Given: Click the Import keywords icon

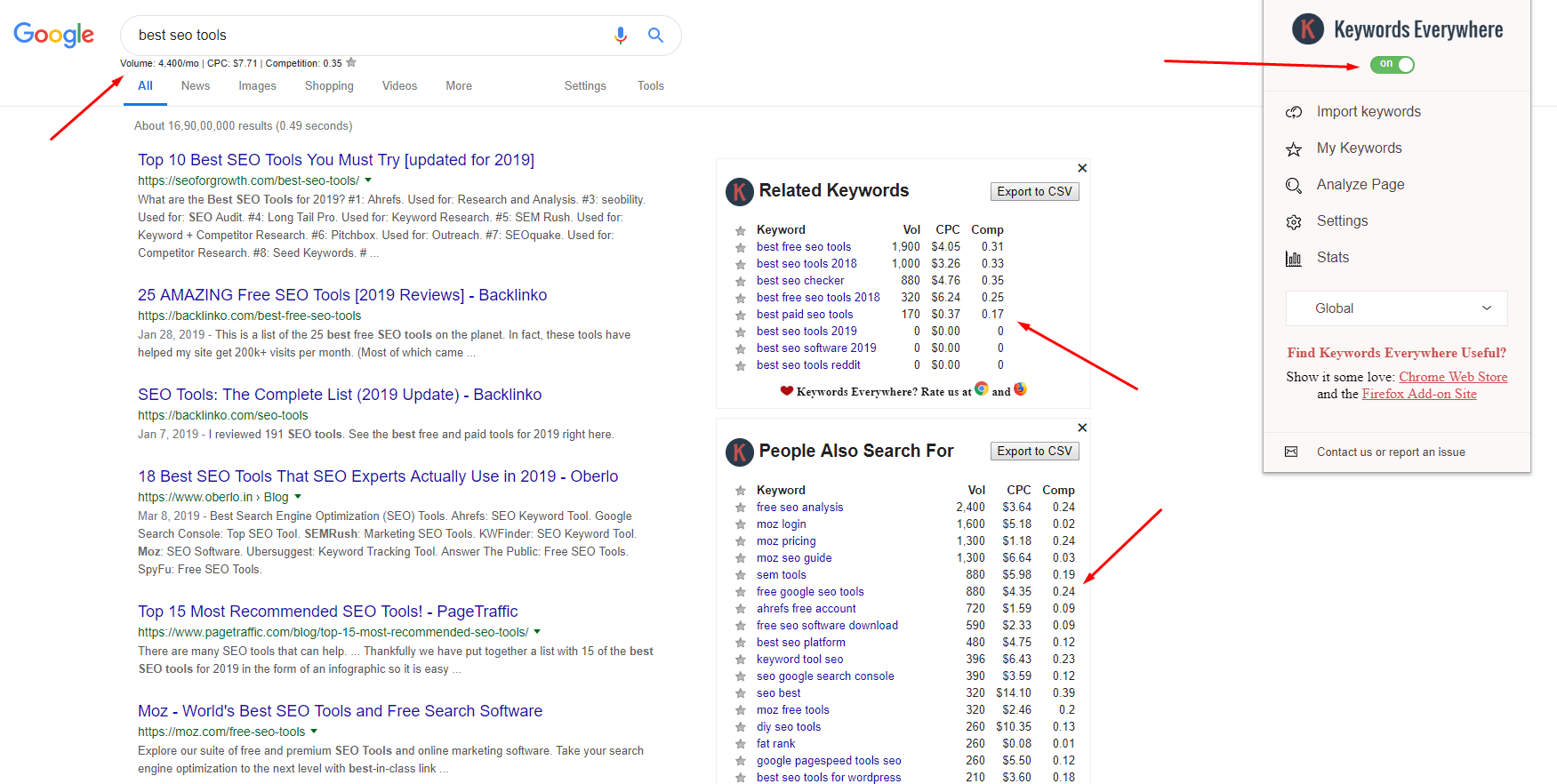Looking at the screenshot, I should [1294, 112].
